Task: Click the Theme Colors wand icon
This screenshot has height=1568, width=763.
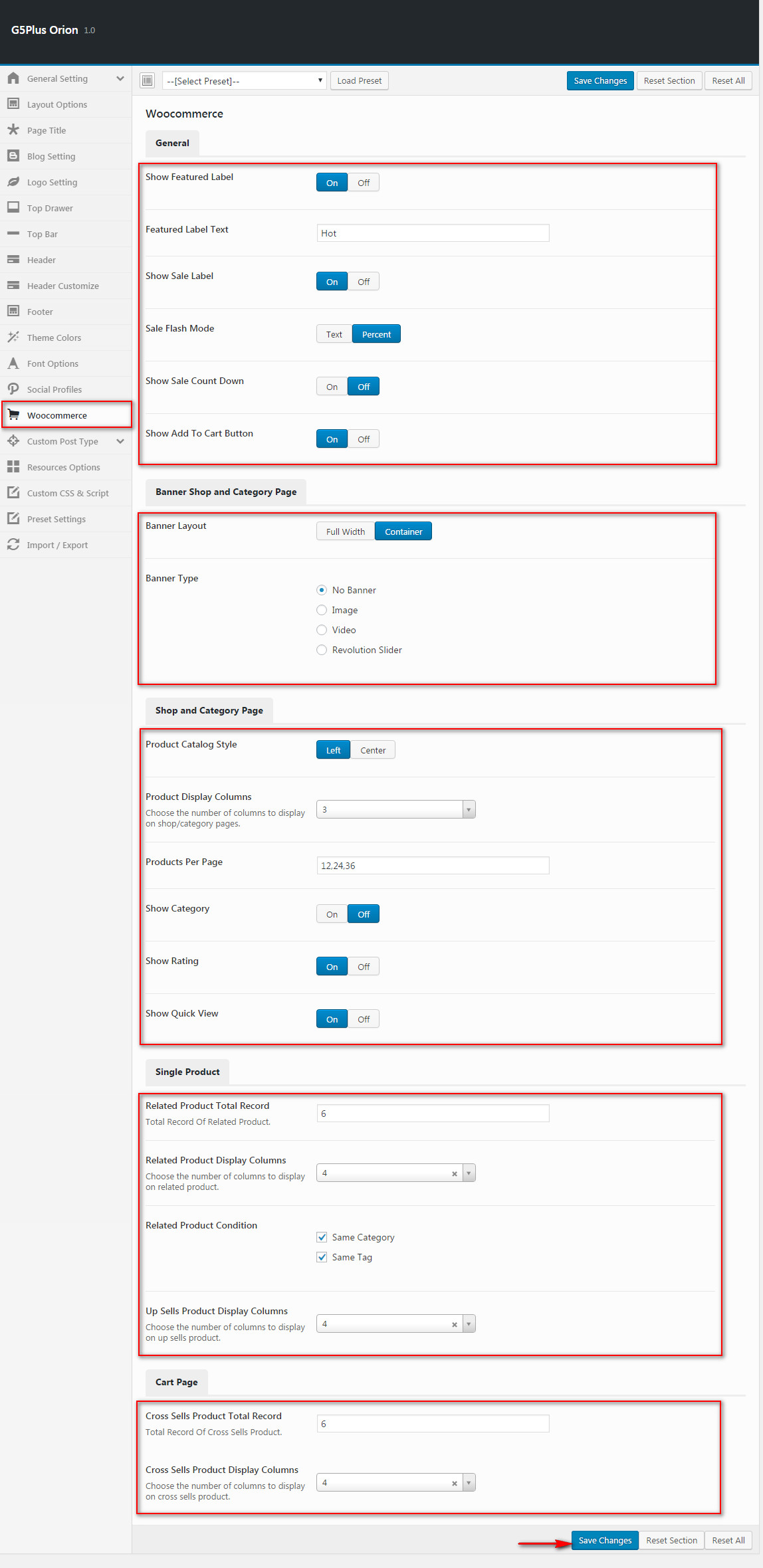Action: tap(13, 338)
